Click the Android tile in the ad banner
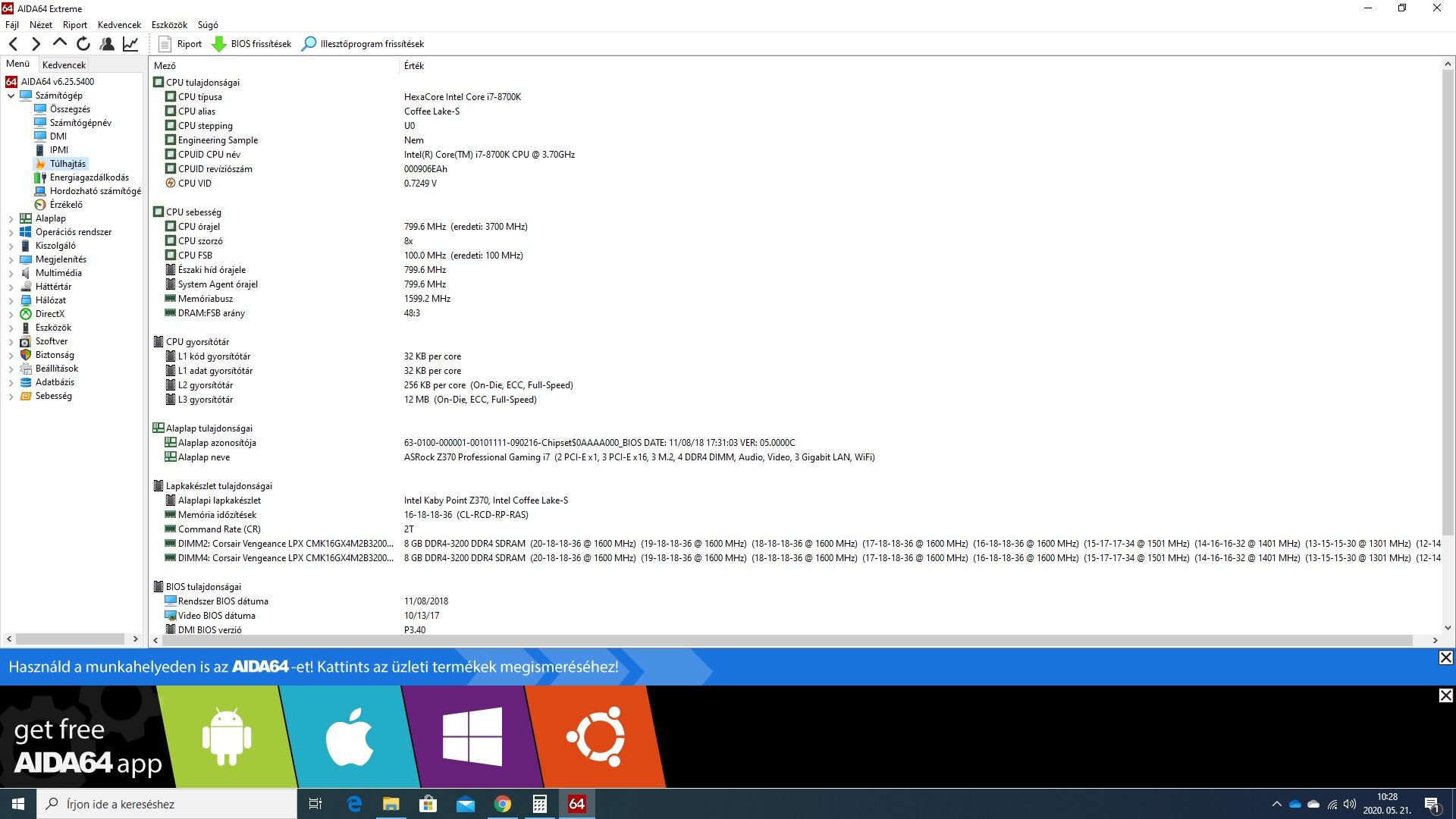The width and height of the screenshot is (1456, 819). pyautogui.click(x=227, y=737)
